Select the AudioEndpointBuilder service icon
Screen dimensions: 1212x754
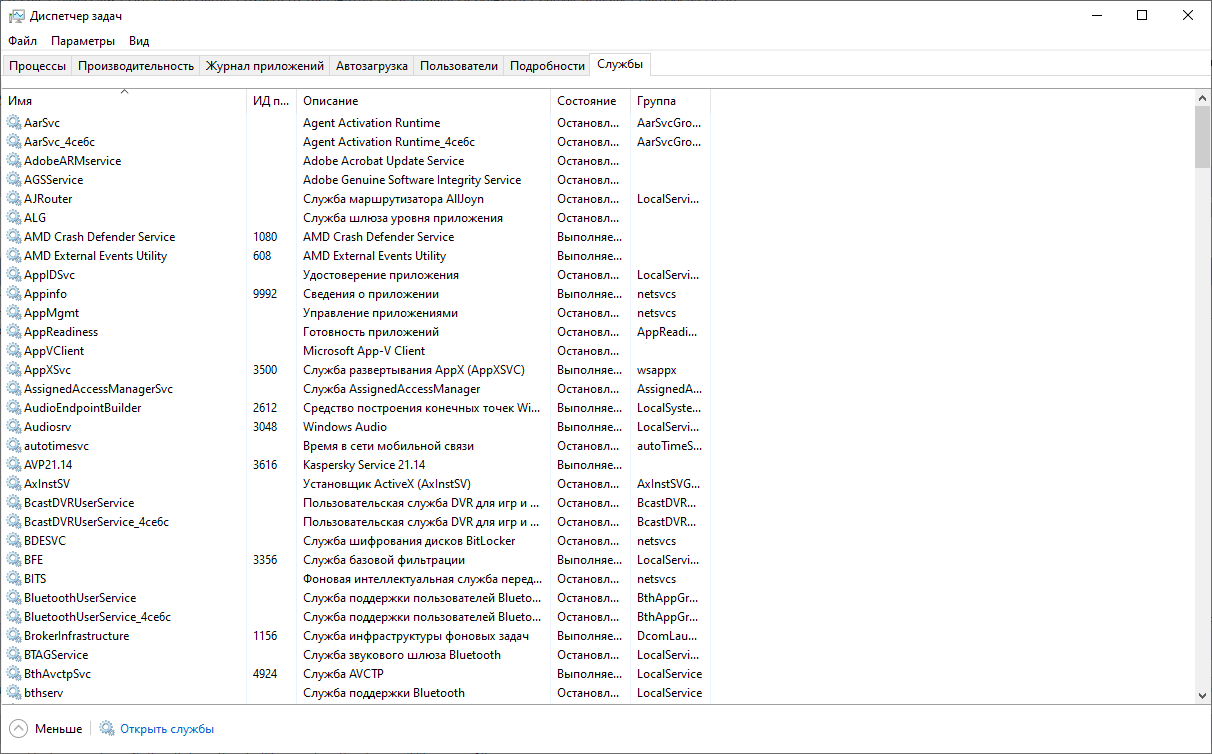click(x=14, y=408)
